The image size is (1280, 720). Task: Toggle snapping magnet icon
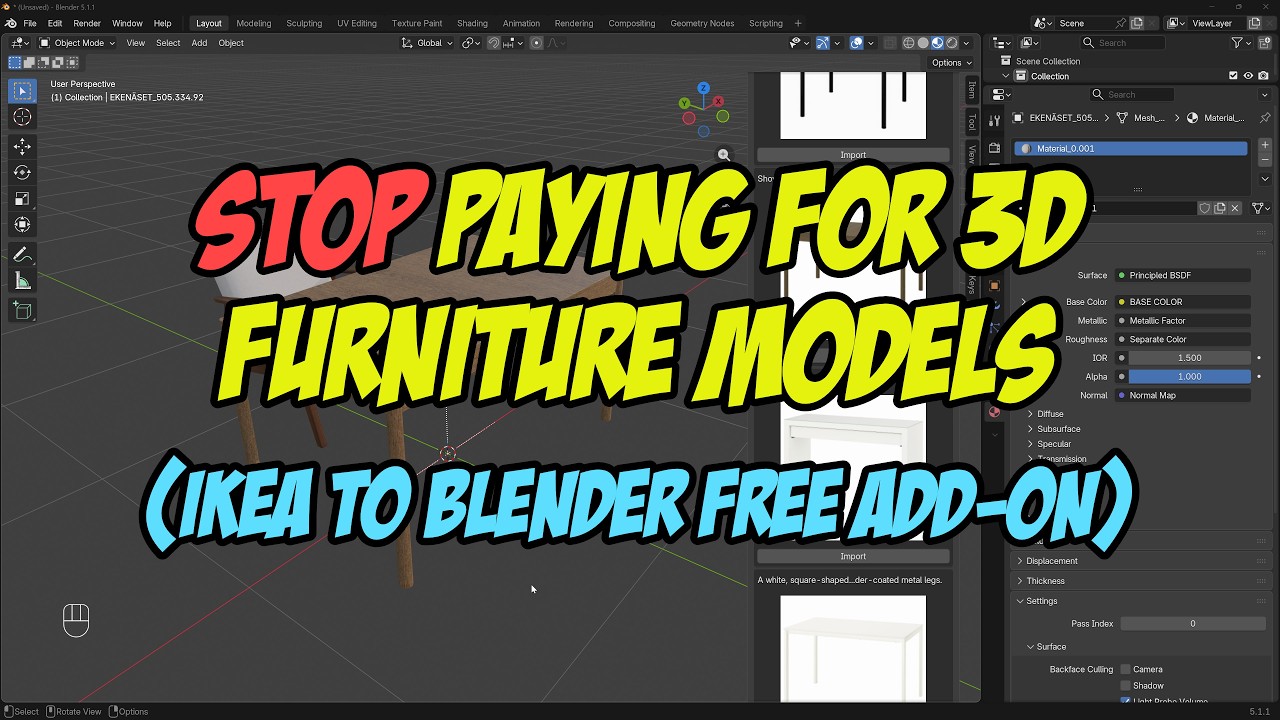494,43
